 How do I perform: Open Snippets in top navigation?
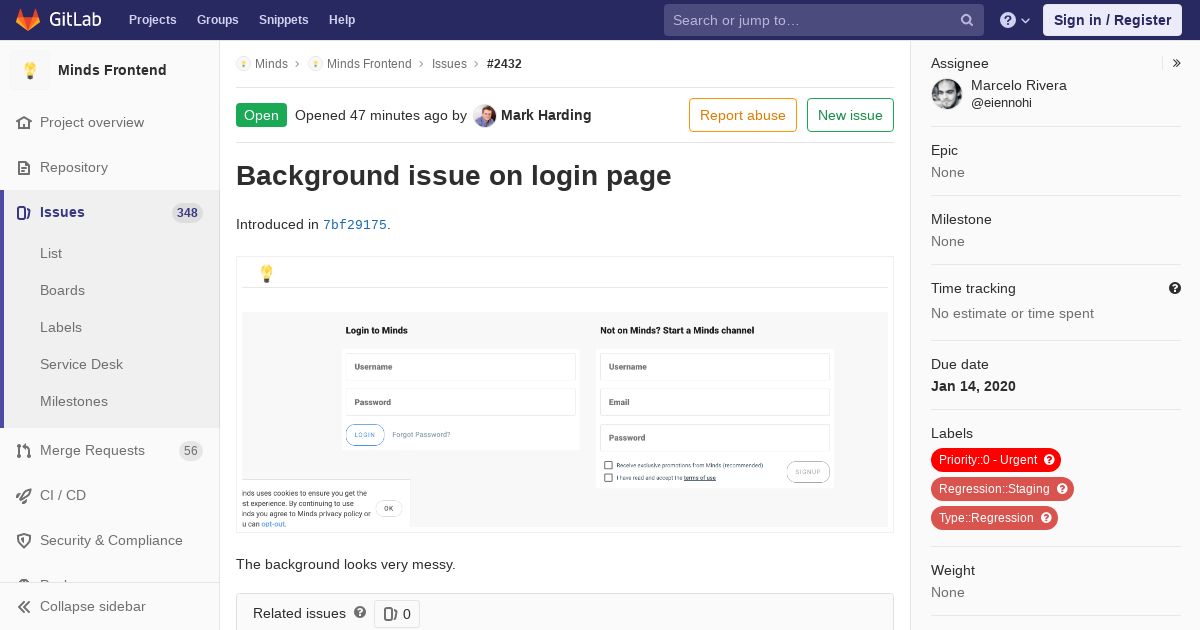tap(283, 20)
